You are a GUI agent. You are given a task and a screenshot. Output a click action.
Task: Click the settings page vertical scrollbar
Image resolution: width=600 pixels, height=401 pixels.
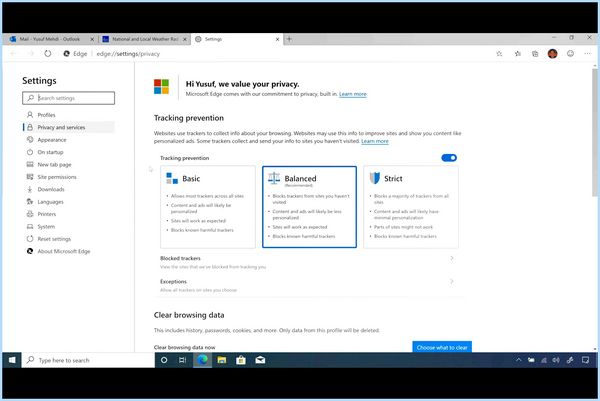tap(594, 132)
